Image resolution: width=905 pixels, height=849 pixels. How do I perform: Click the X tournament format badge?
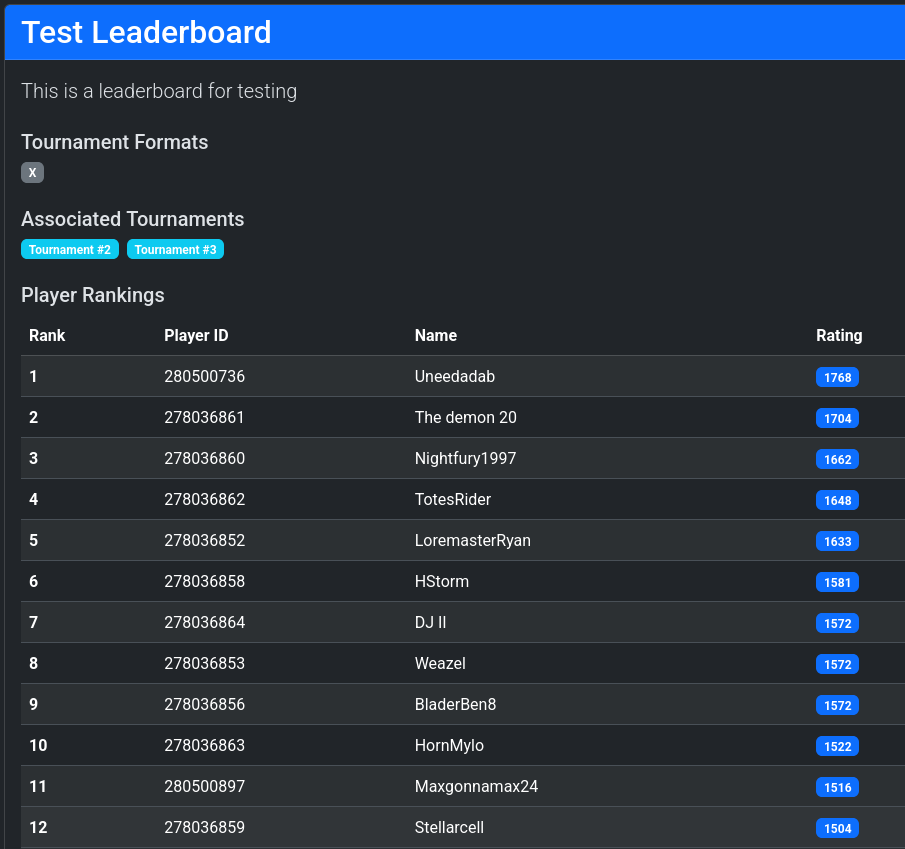[x=32, y=172]
